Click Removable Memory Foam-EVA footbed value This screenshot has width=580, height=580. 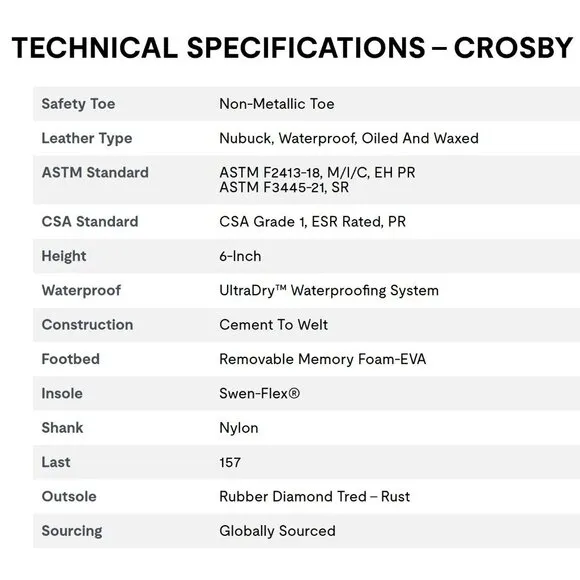click(x=323, y=359)
